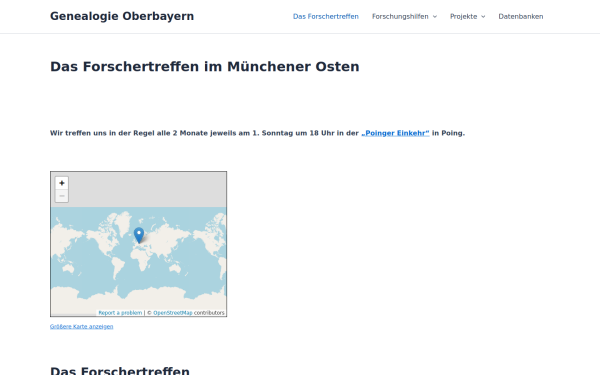
Task: Click the blue location marker on map
Action: [139, 235]
